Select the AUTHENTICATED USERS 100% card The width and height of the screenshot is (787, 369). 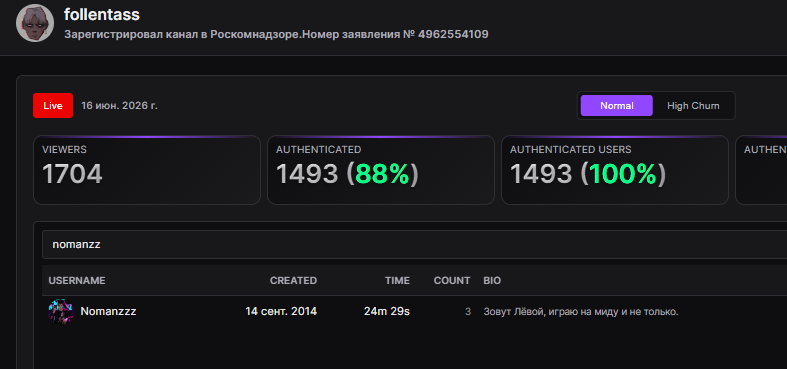tap(615, 170)
